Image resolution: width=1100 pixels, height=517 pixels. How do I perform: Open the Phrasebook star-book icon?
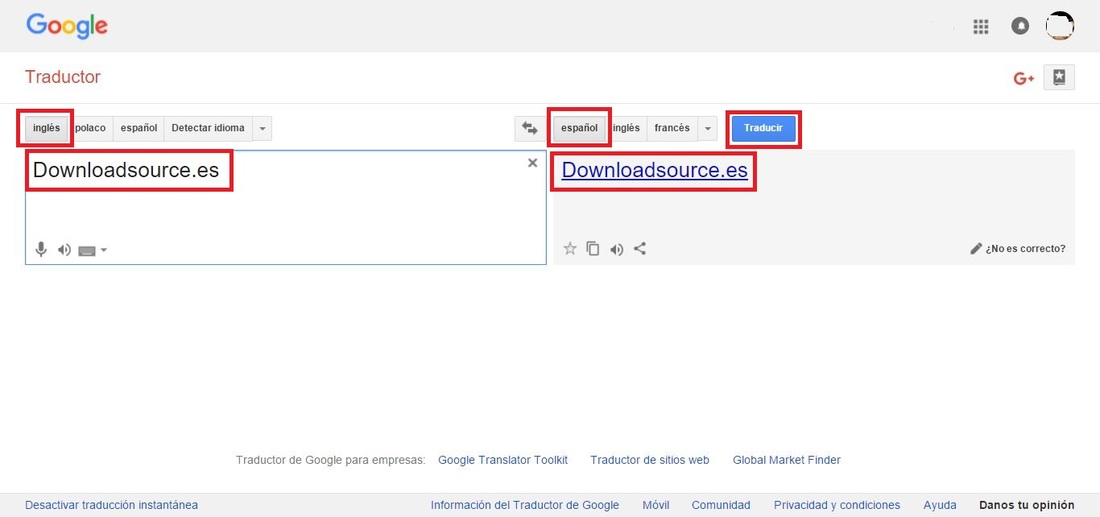[1059, 78]
